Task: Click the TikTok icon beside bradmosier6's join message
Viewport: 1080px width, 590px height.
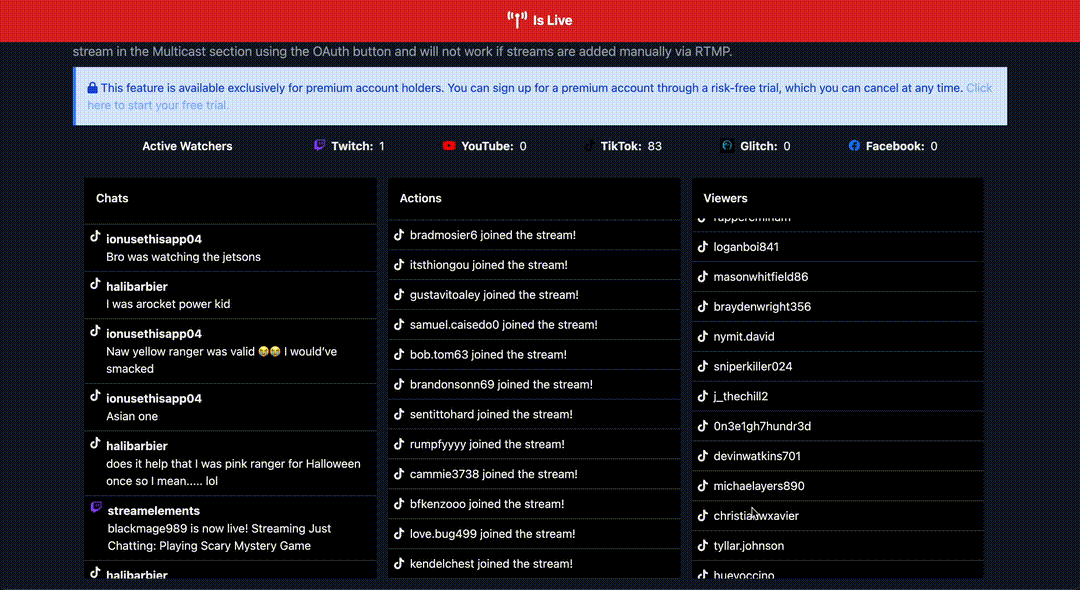Action: pyautogui.click(x=398, y=235)
